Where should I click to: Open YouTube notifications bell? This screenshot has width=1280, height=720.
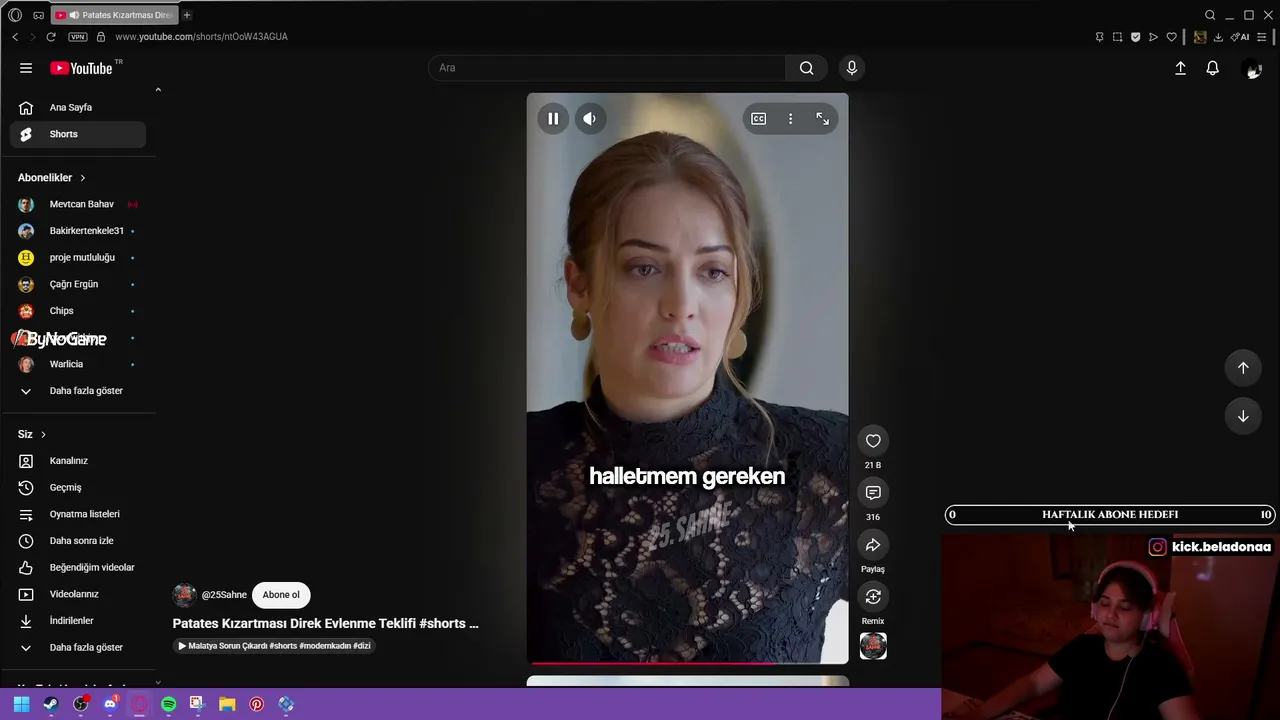(x=1212, y=68)
